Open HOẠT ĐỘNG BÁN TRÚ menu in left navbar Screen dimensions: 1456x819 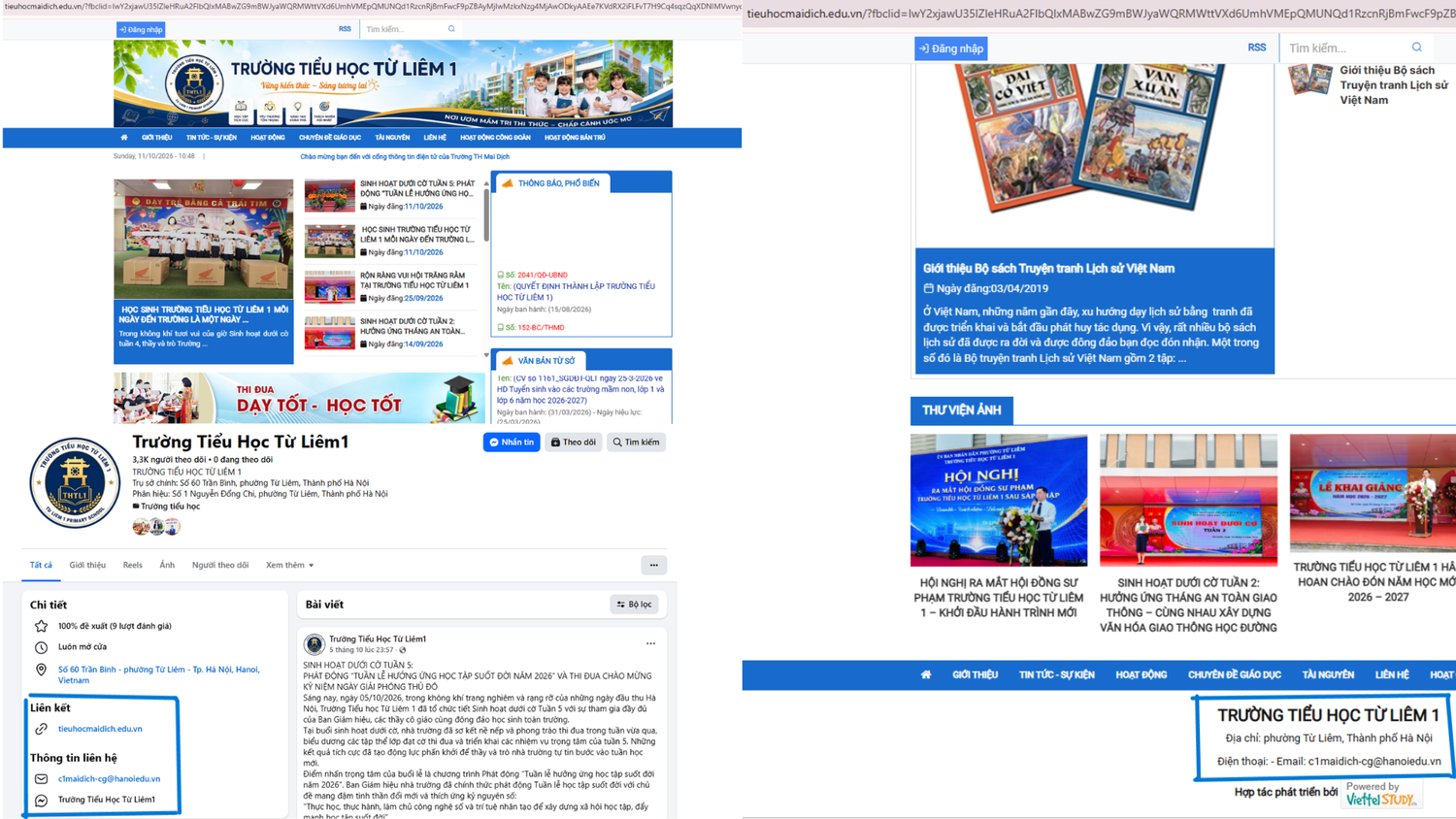tap(575, 138)
